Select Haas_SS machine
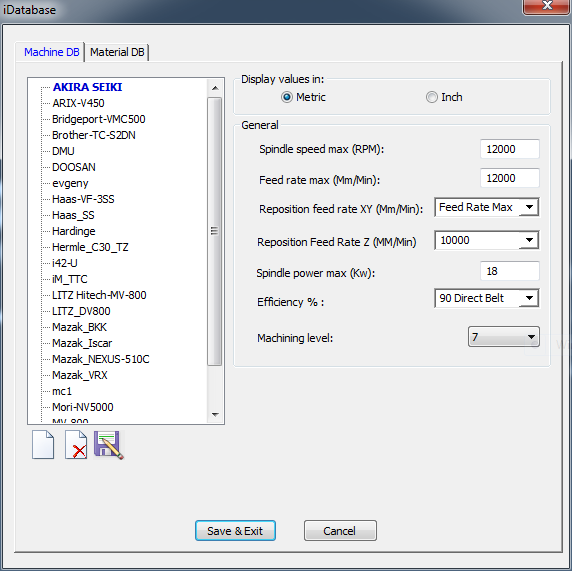This screenshot has width=572, height=571. (73, 215)
